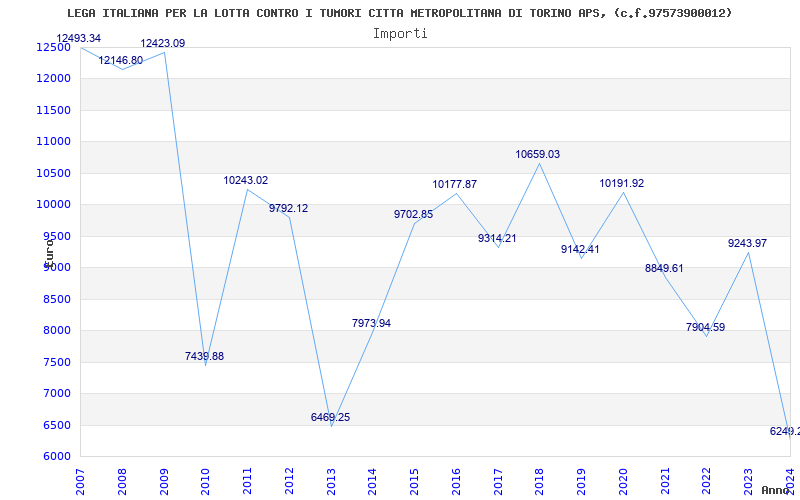Click x-axis year 2007
This screenshot has width=800, height=500.
pos(81,482)
